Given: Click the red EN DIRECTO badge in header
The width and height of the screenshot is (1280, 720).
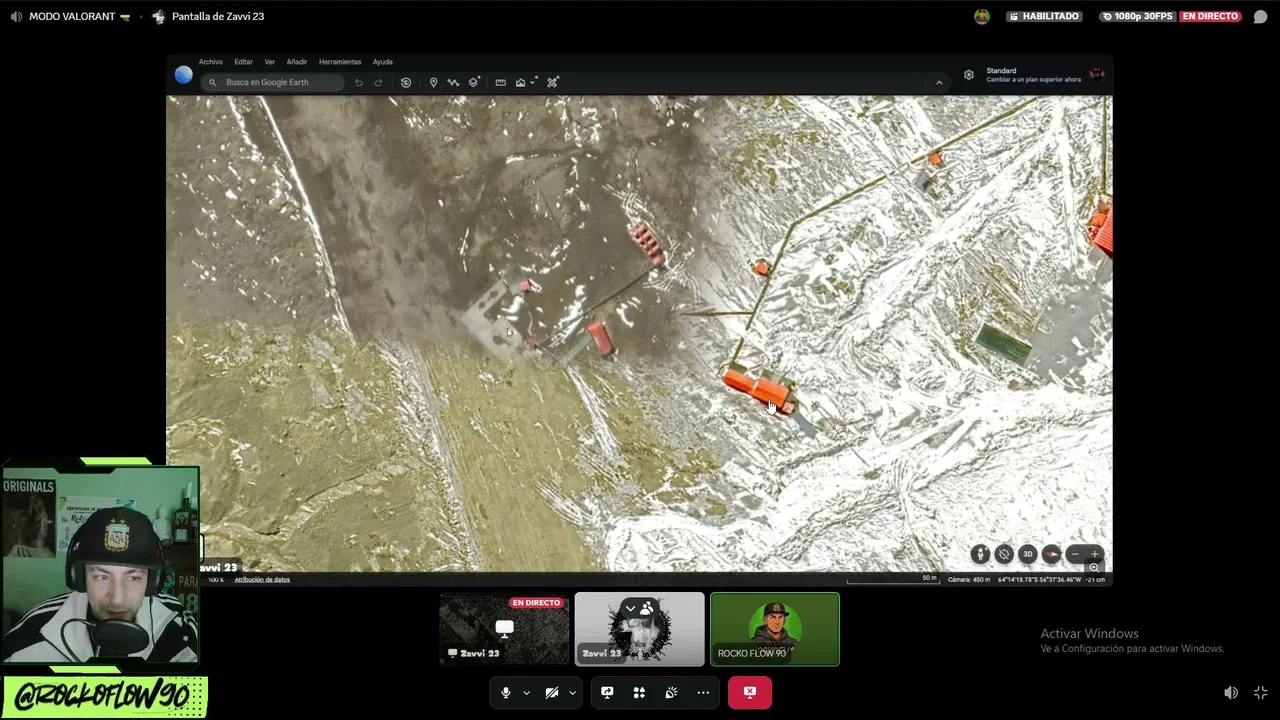Looking at the screenshot, I should [1210, 17].
